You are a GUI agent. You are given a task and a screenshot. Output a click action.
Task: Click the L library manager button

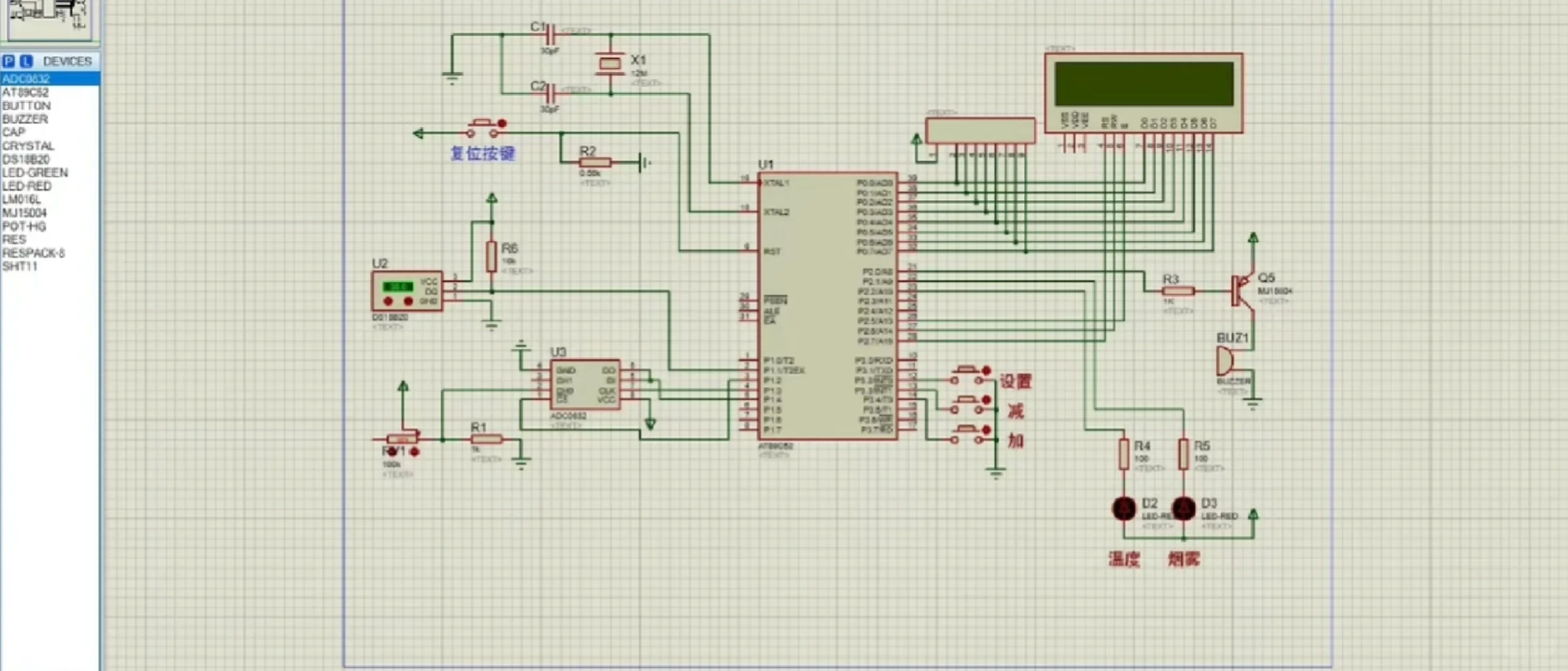25,61
